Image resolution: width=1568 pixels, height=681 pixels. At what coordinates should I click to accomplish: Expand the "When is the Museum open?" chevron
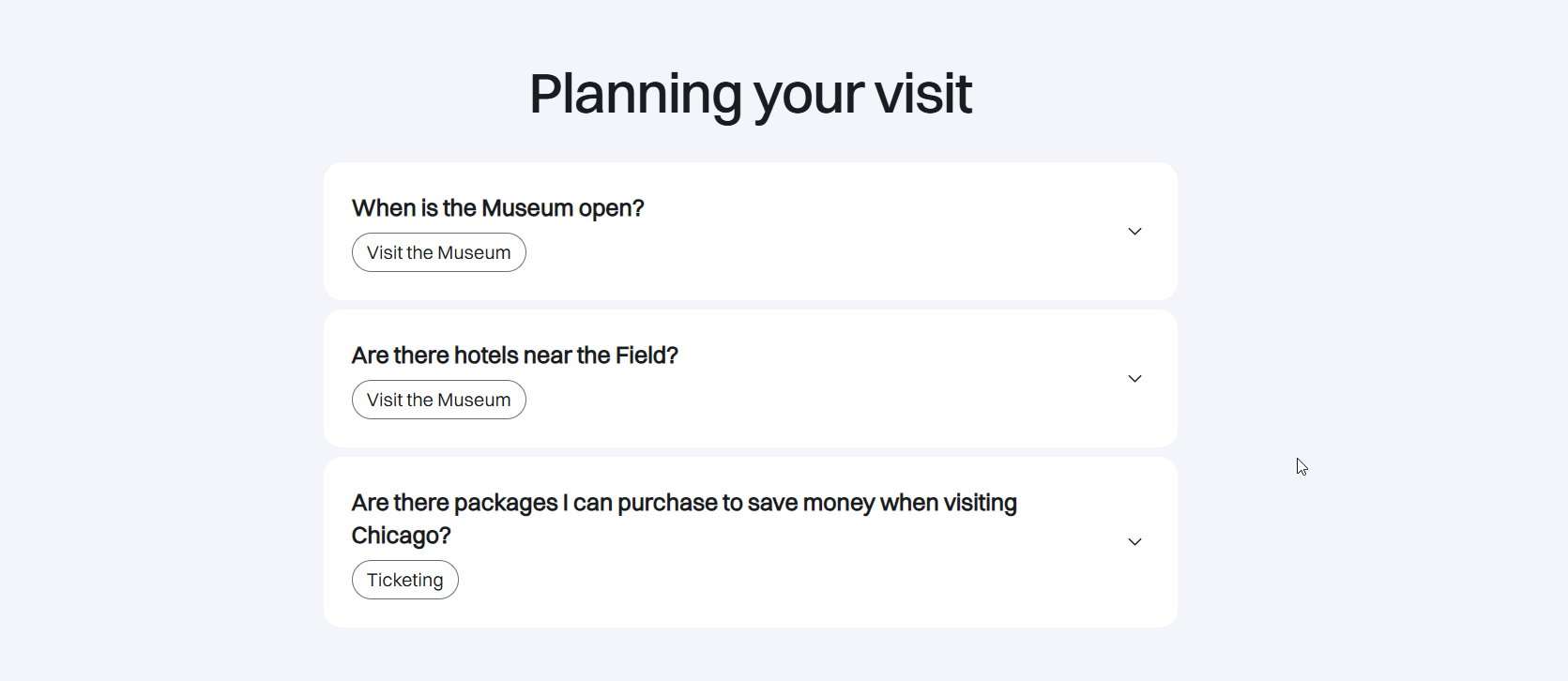point(1134,232)
